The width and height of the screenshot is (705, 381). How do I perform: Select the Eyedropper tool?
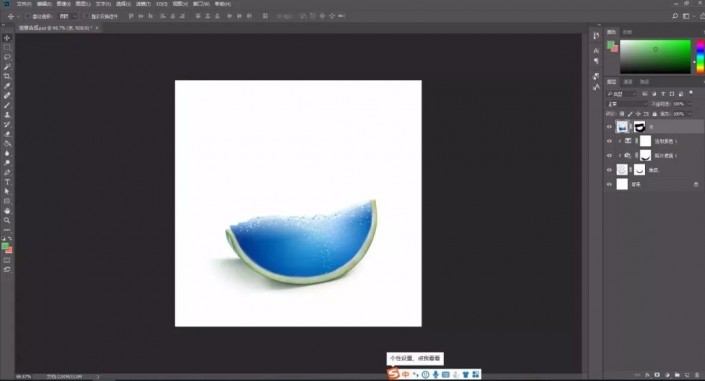pyautogui.click(x=7, y=86)
